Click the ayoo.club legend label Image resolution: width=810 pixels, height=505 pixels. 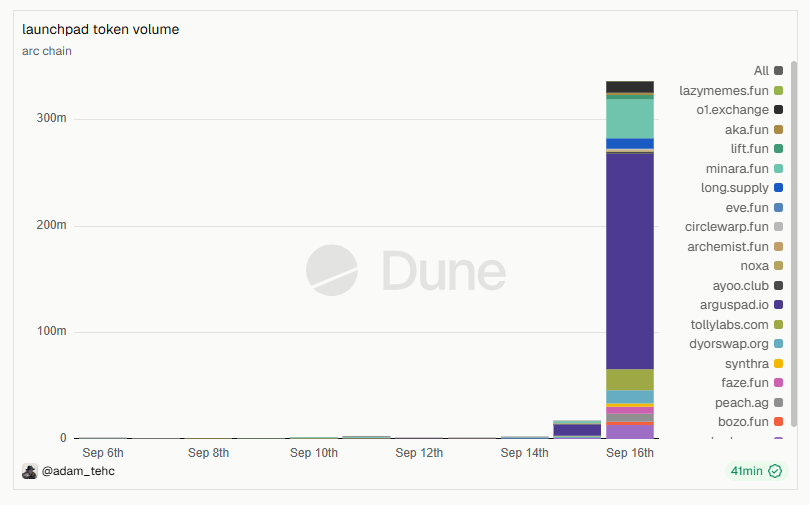740,286
